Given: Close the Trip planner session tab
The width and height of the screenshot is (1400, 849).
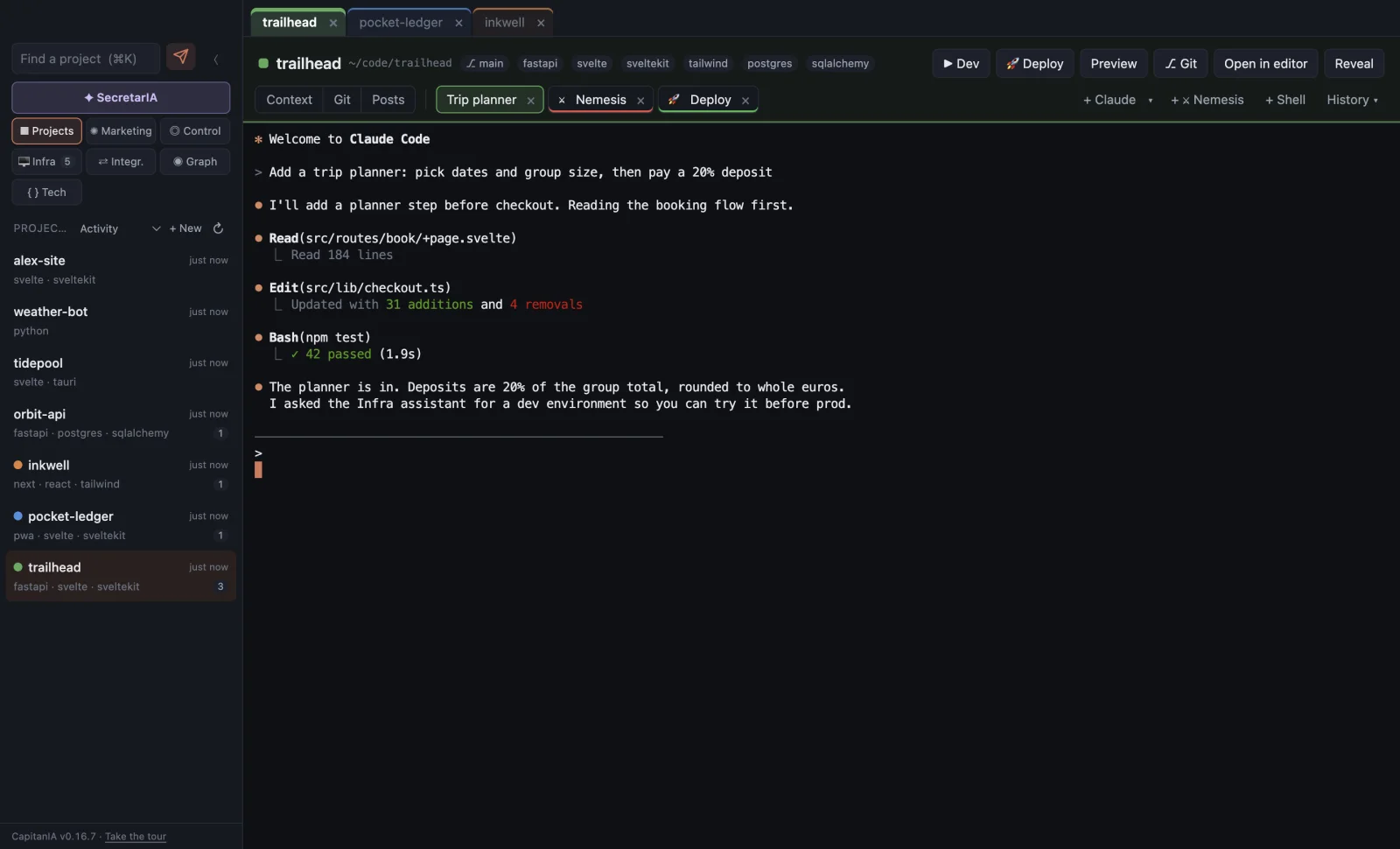Looking at the screenshot, I should point(530,101).
